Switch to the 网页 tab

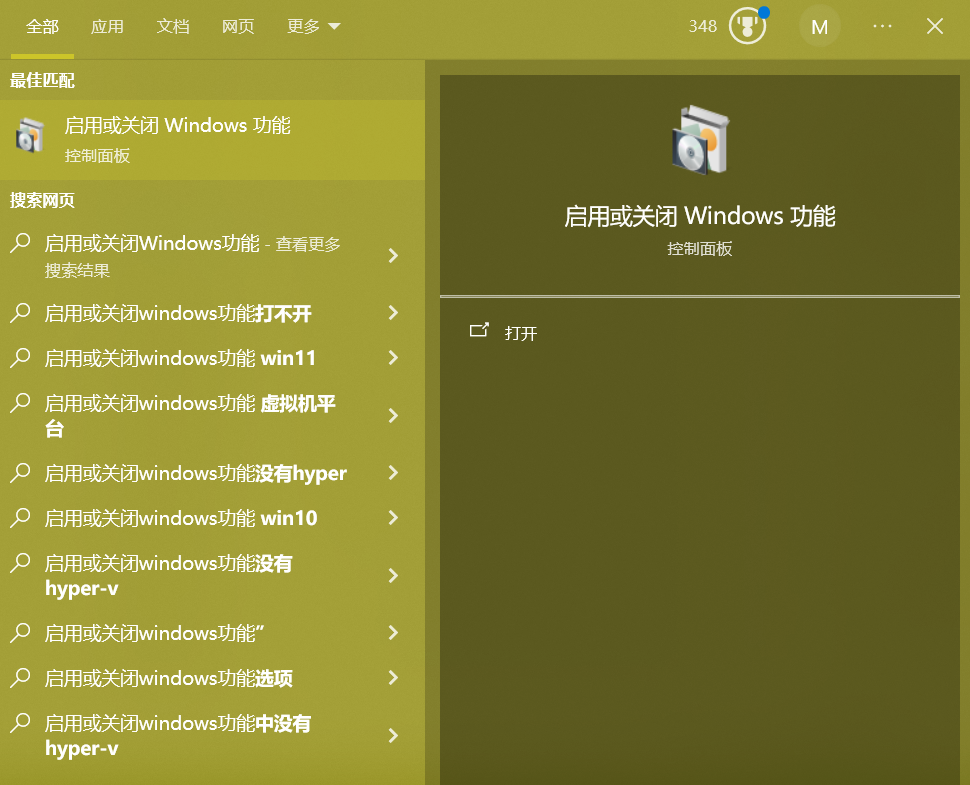pos(238,27)
